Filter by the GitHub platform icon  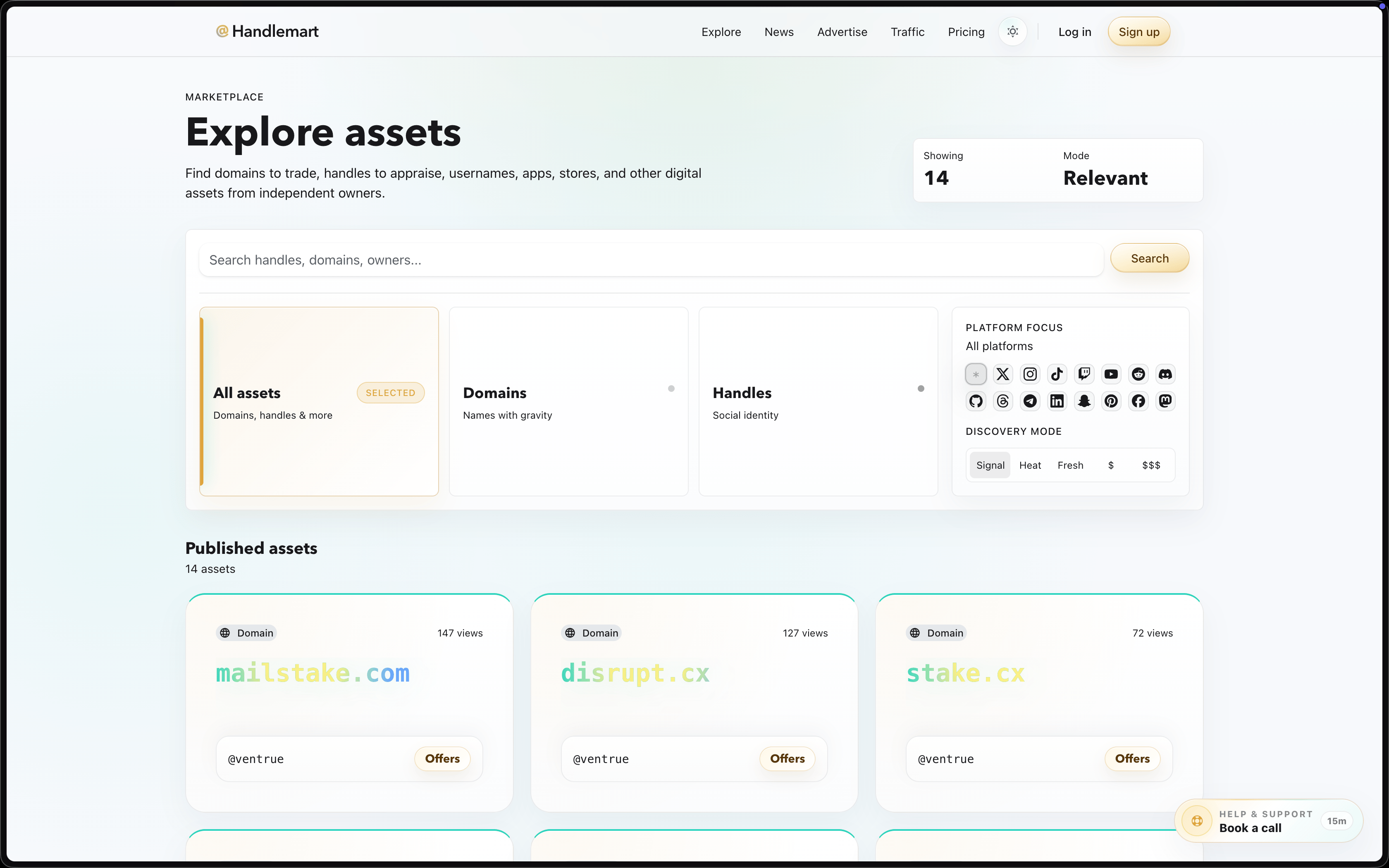(976, 401)
